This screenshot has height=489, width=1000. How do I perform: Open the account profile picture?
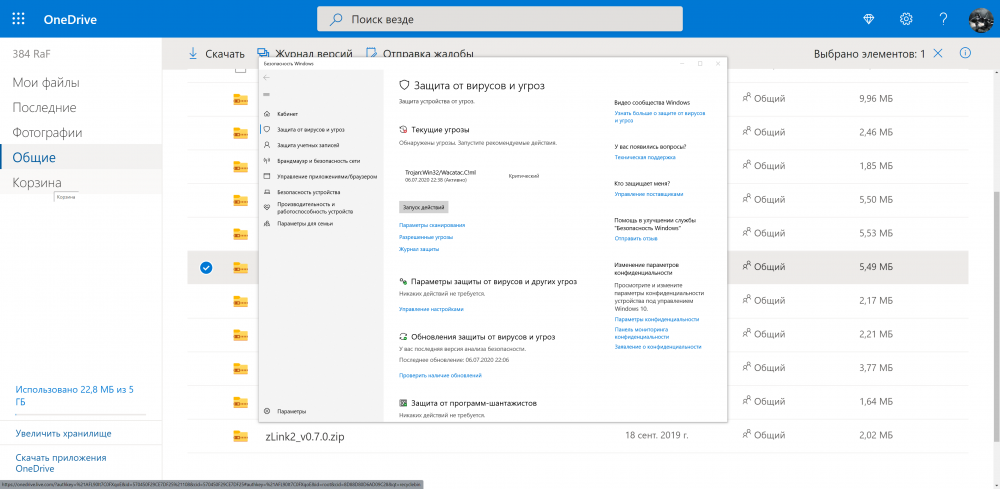pyautogui.click(x=980, y=19)
